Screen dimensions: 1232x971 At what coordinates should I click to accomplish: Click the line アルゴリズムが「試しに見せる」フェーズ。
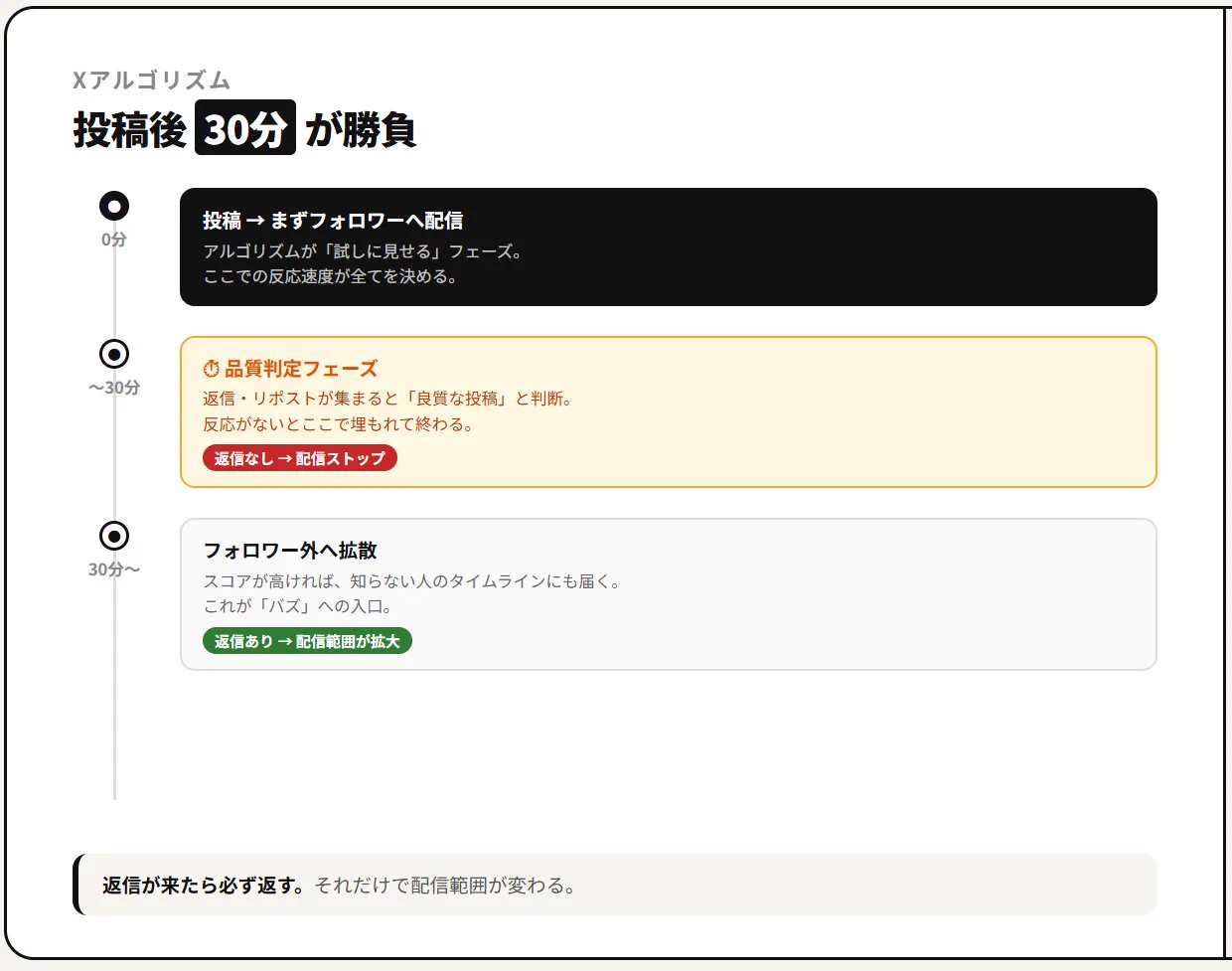click(x=363, y=251)
